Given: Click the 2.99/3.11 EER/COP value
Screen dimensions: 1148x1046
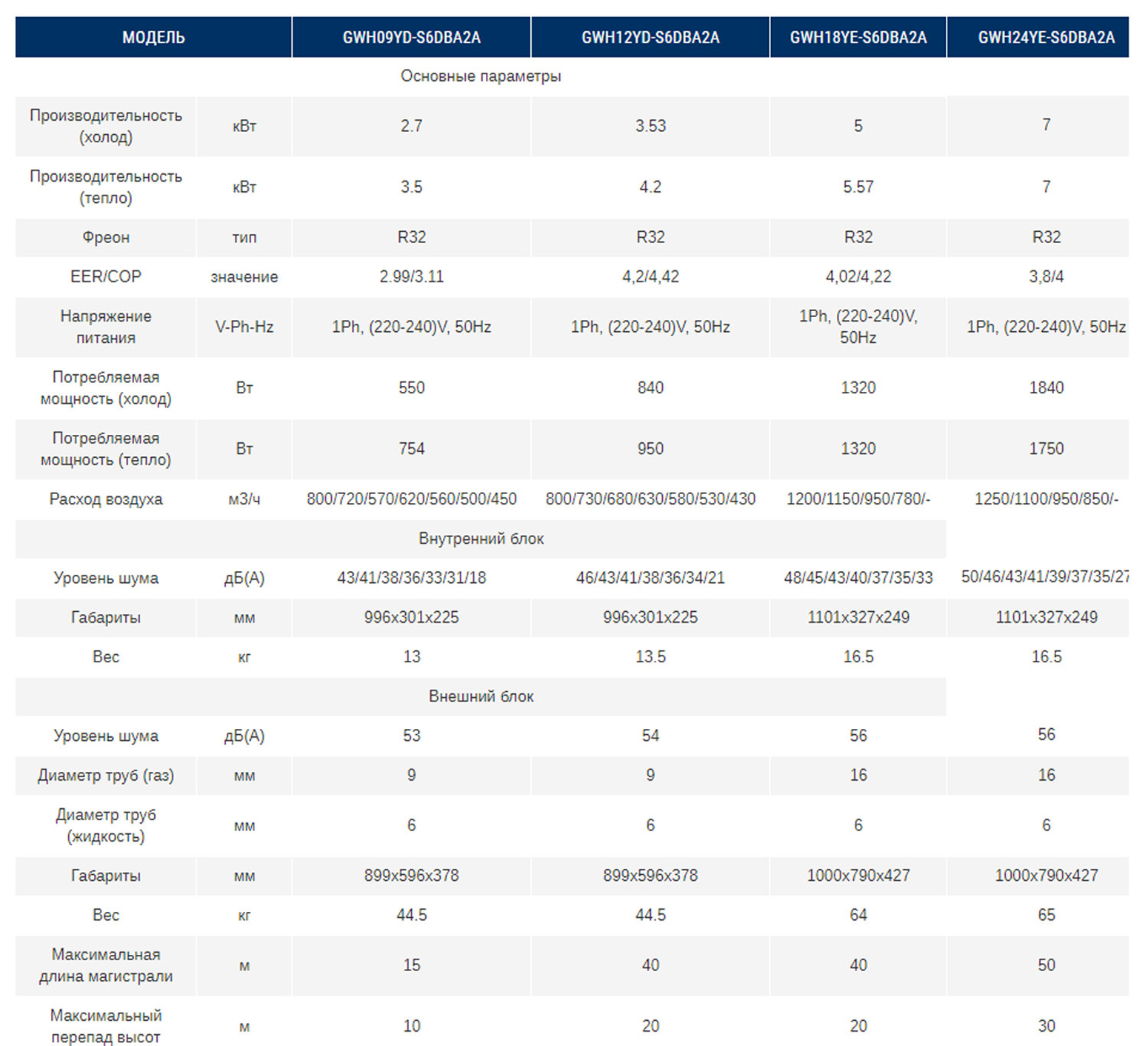Looking at the screenshot, I should pos(411,276).
